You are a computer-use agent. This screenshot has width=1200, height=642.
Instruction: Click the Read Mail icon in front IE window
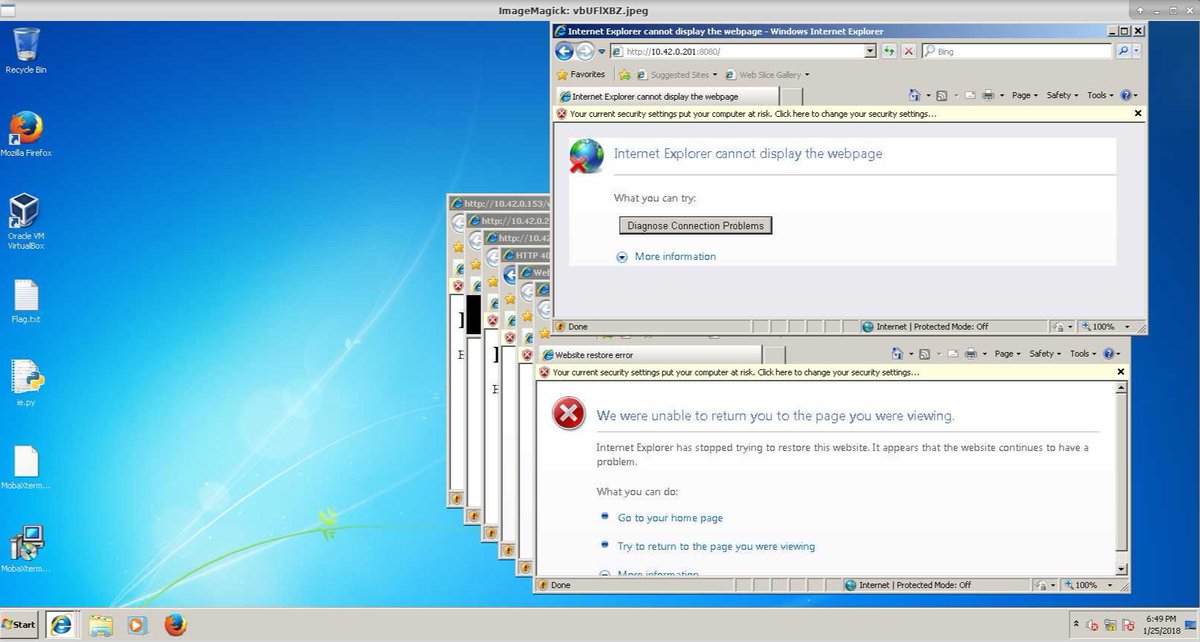tap(969, 96)
